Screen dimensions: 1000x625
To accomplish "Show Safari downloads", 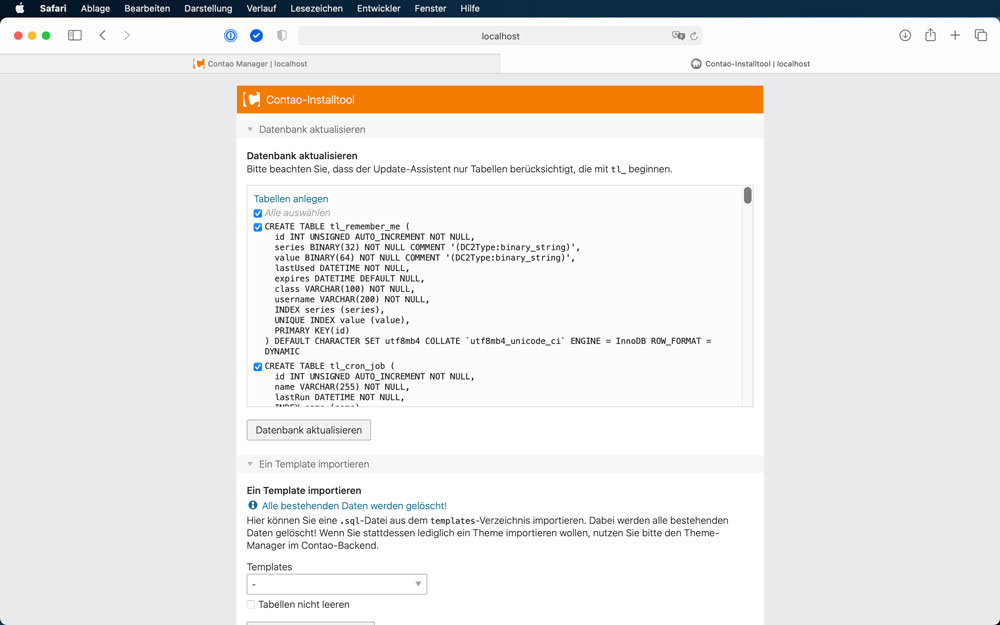I will [x=905, y=36].
